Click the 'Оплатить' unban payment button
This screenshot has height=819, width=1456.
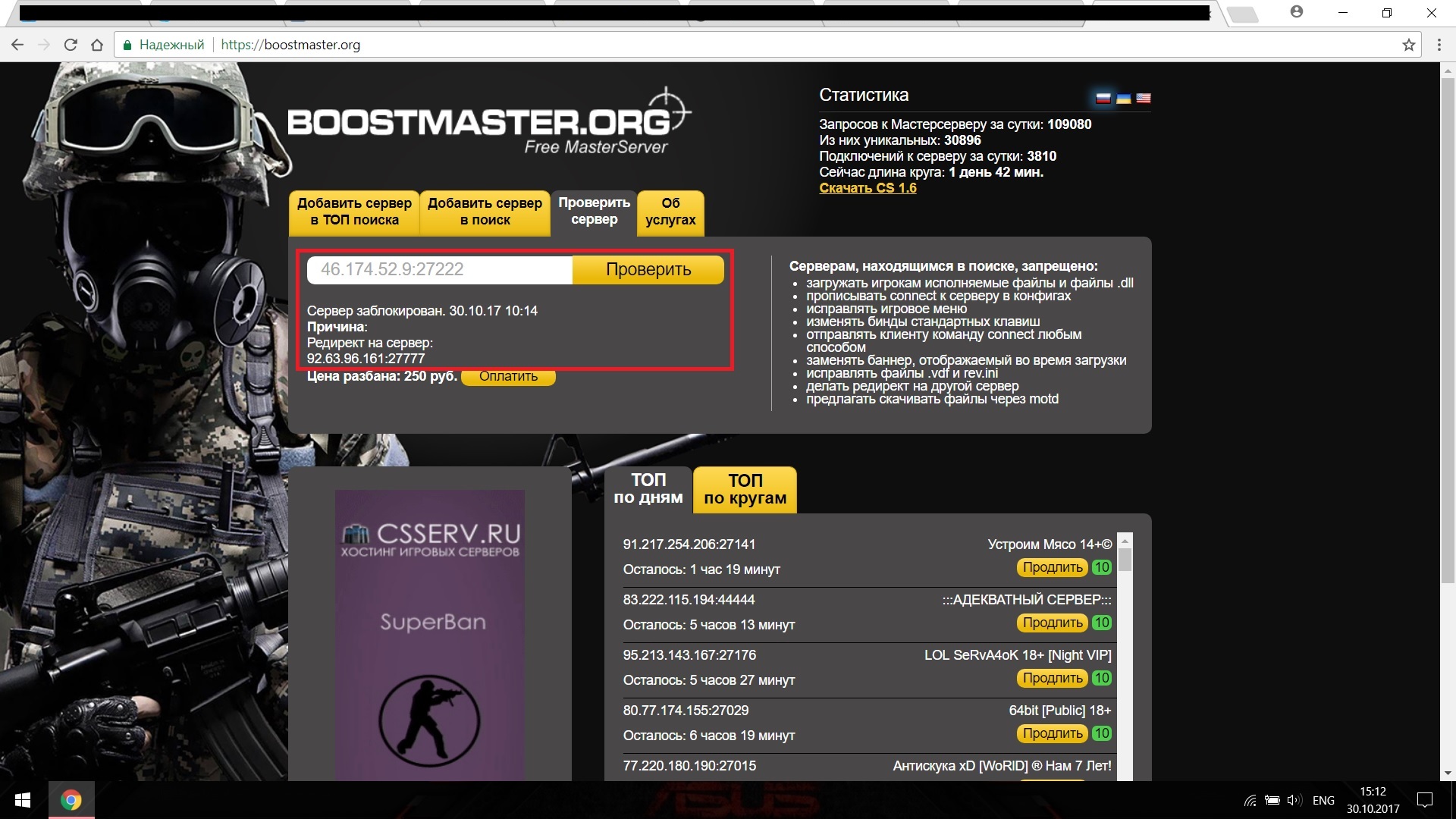[x=508, y=376]
